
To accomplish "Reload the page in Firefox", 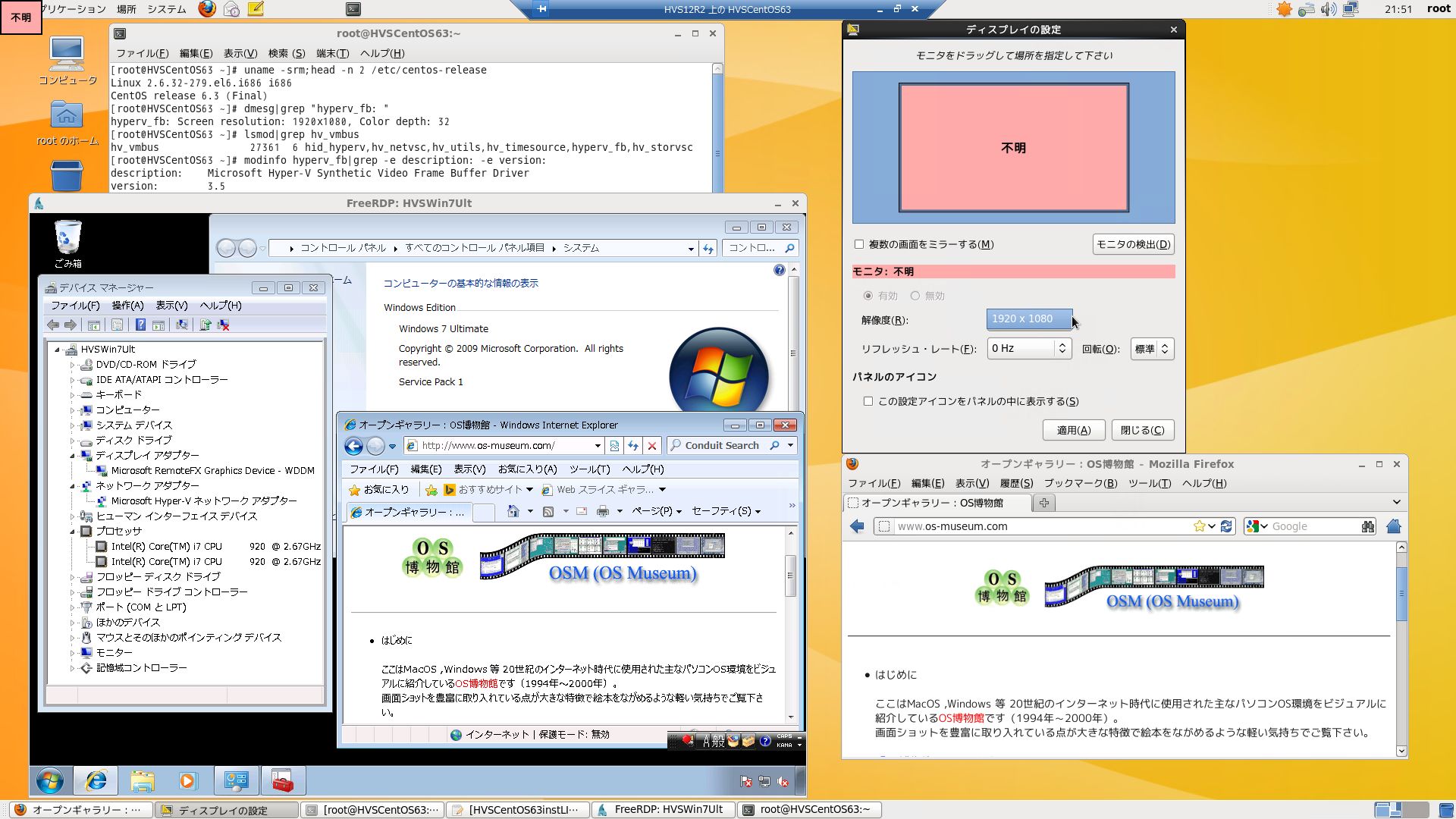I will tap(1226, 526).
